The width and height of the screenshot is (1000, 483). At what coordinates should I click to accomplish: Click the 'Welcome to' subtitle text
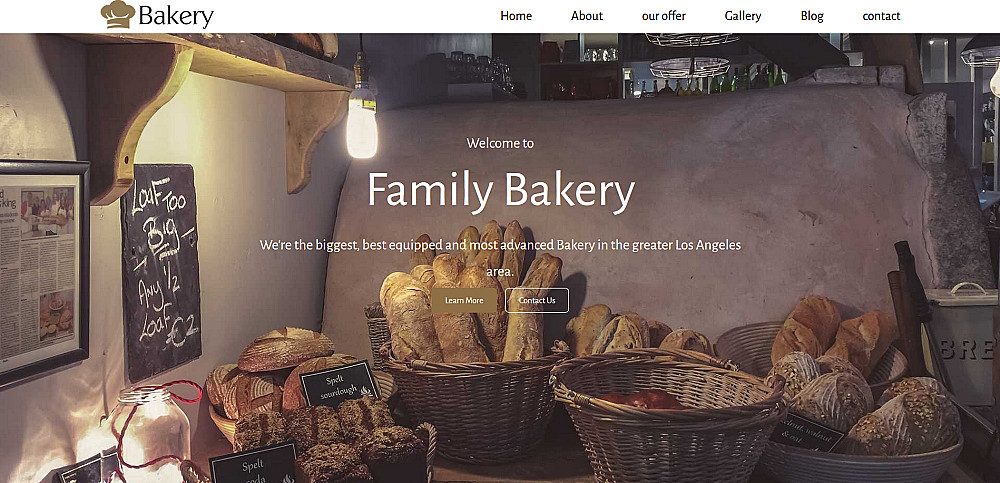tap(500, 143)
